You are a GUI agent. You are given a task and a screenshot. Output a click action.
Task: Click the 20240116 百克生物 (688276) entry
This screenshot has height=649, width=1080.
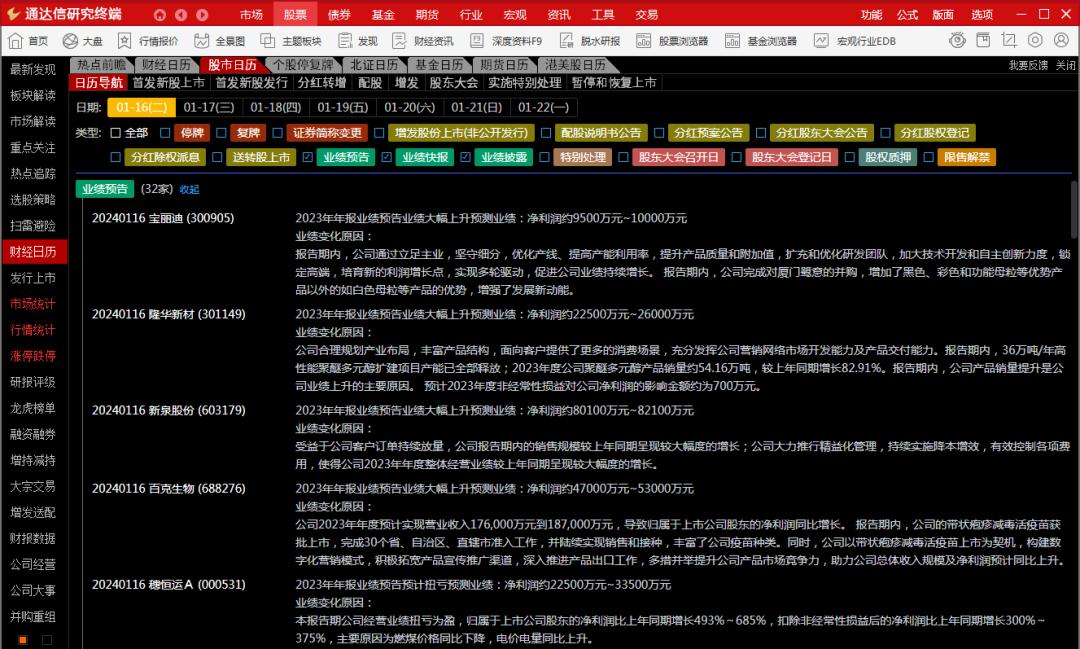point(169,489)
